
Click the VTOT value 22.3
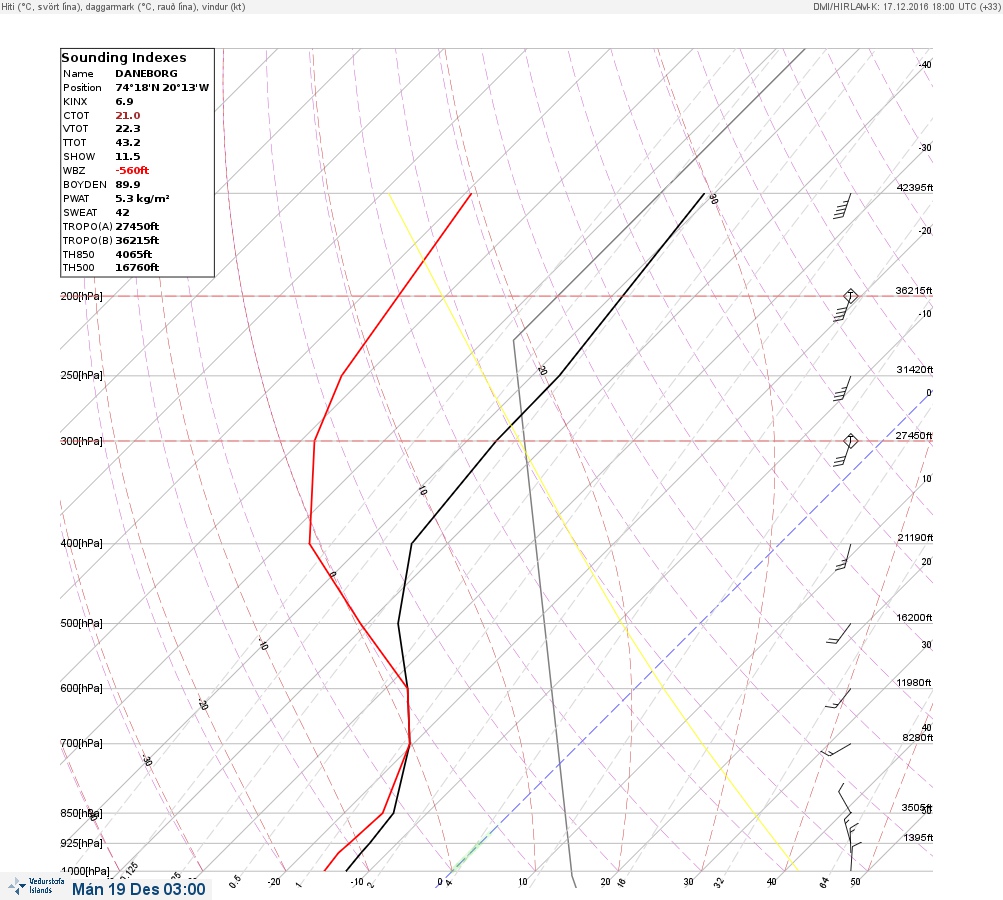click(x=127, y=129)
